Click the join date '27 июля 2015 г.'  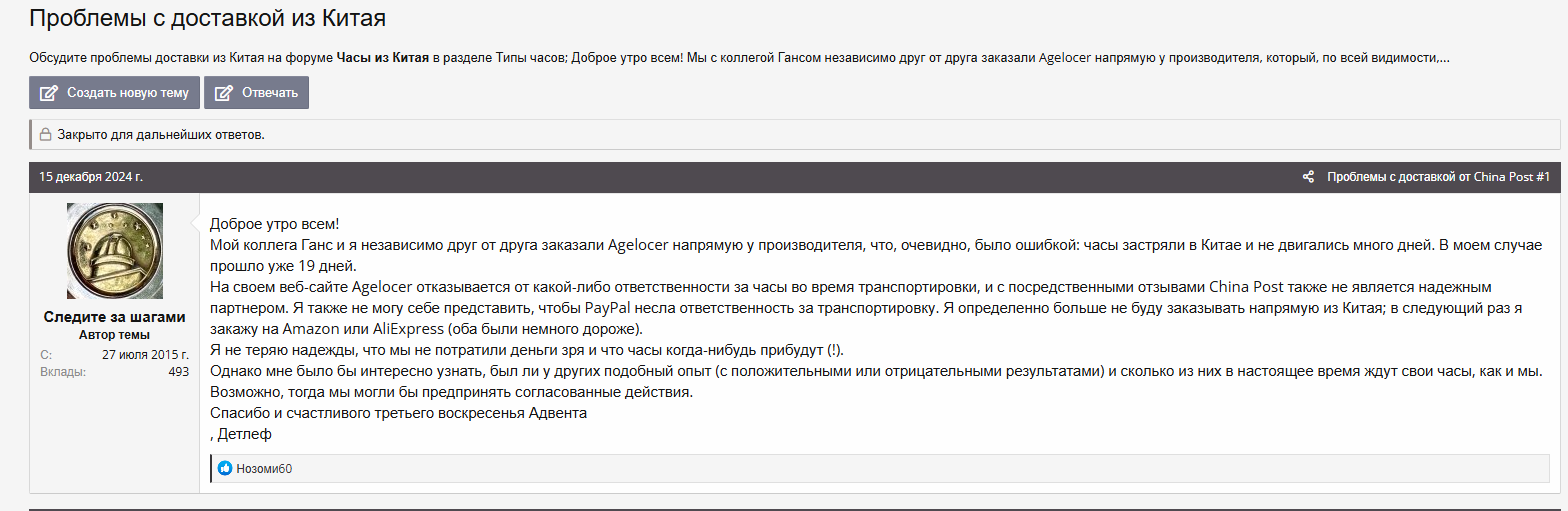(145, 354)
